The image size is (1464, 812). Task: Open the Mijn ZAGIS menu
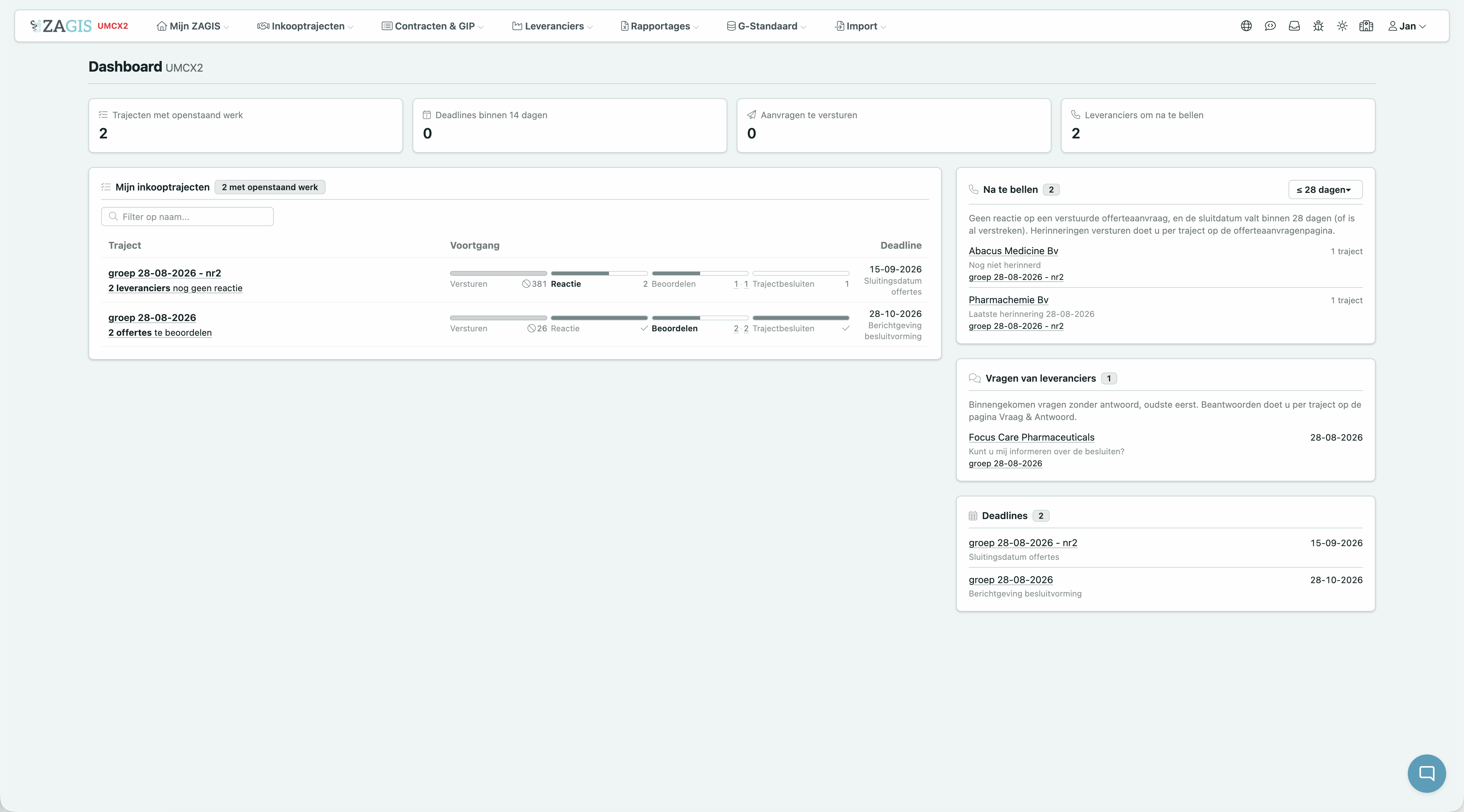(193, 26)
